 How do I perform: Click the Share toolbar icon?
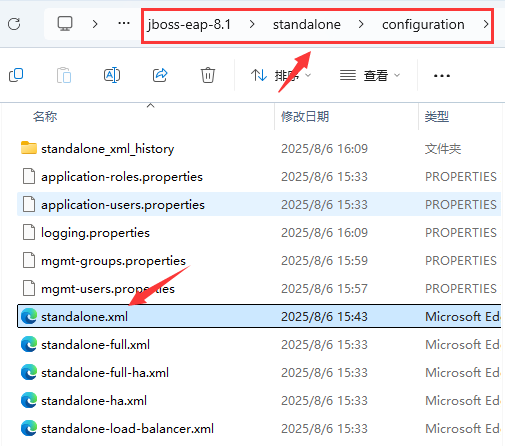click(160, 75)
